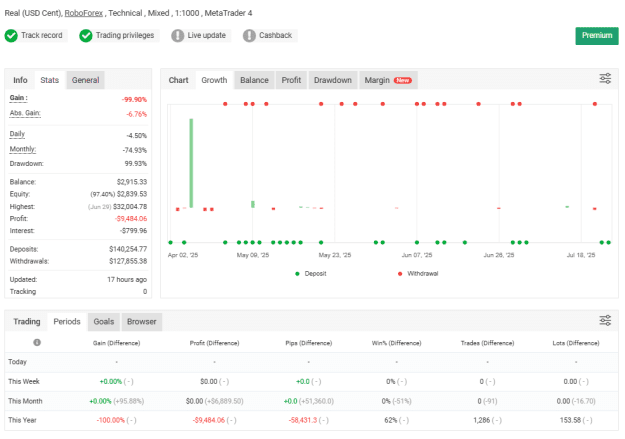Select the Info tab
Screen dimensions: 625x439
click(x=20, y=80)
